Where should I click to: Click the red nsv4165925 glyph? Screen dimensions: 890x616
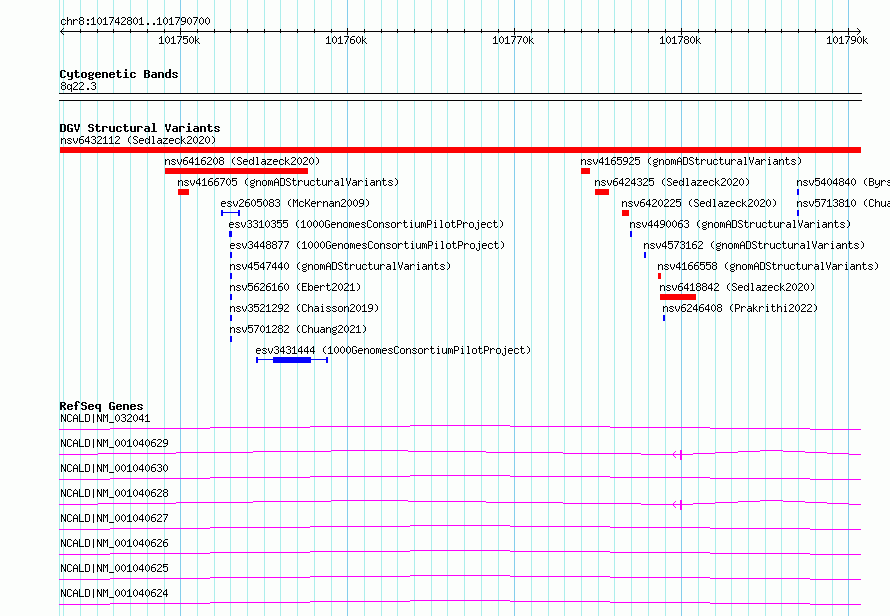coord(585,171)
